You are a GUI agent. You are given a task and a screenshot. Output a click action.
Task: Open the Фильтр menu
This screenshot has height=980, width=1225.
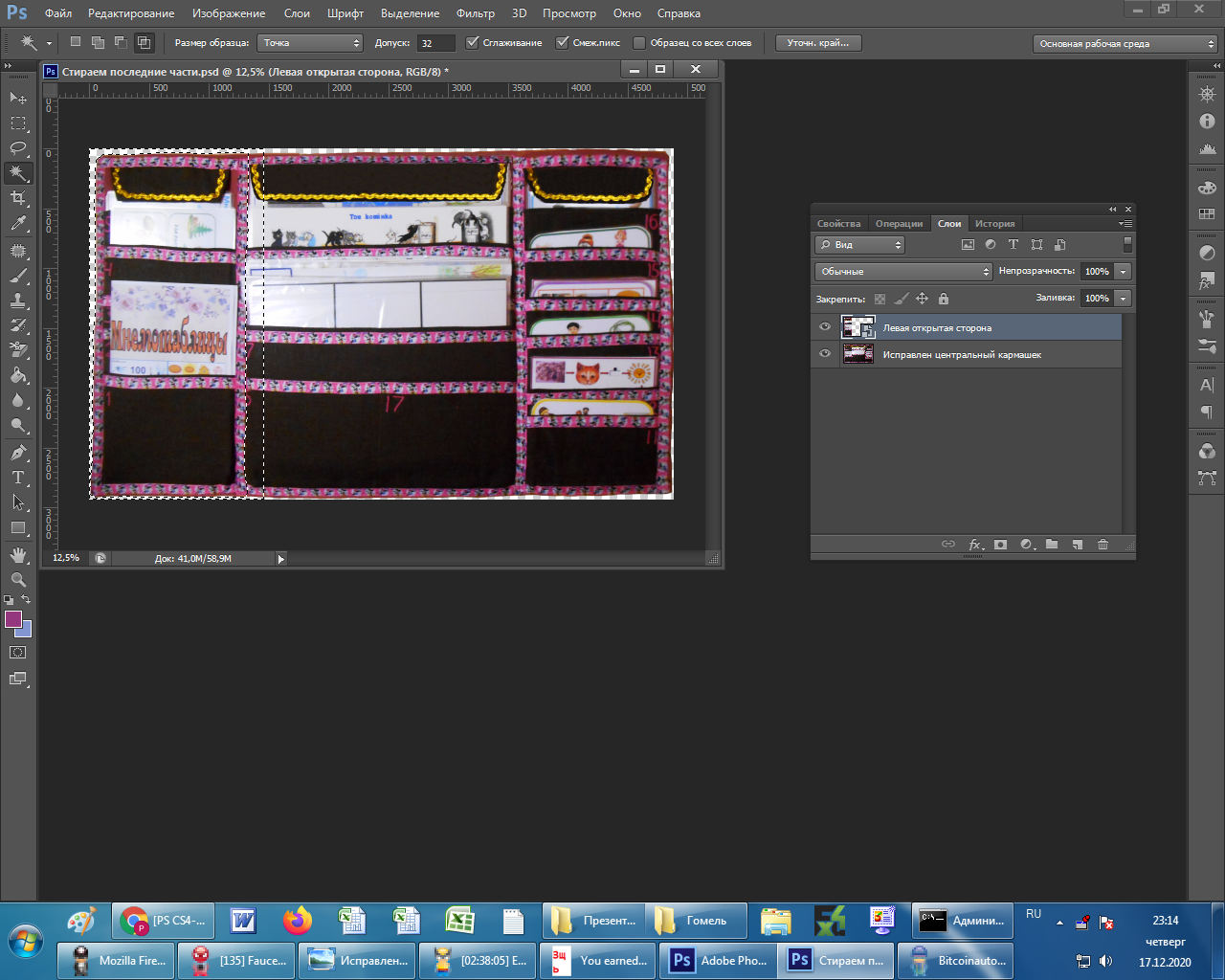click(x=475, y=13)
